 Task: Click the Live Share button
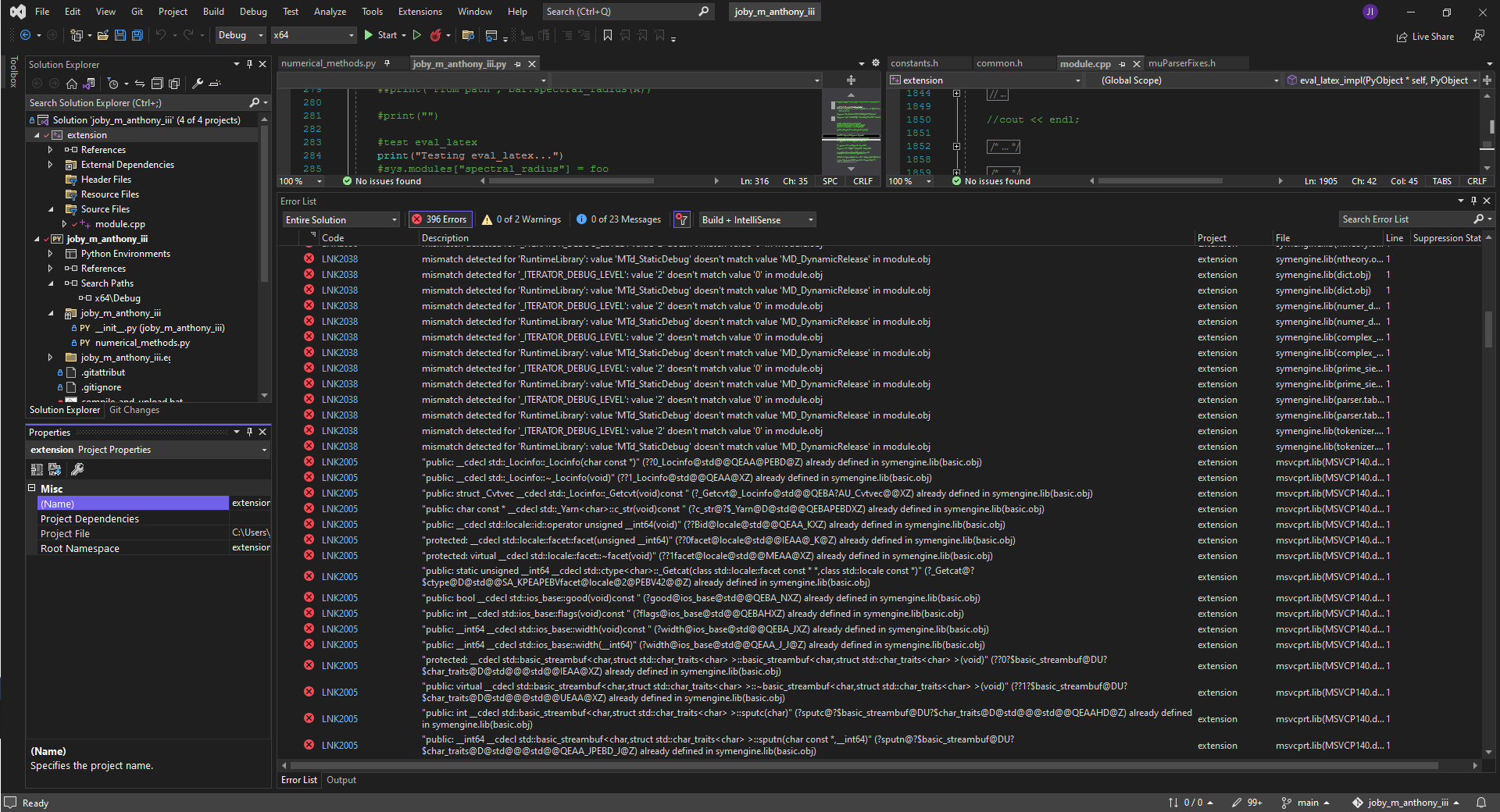(x=1425, y=37)
